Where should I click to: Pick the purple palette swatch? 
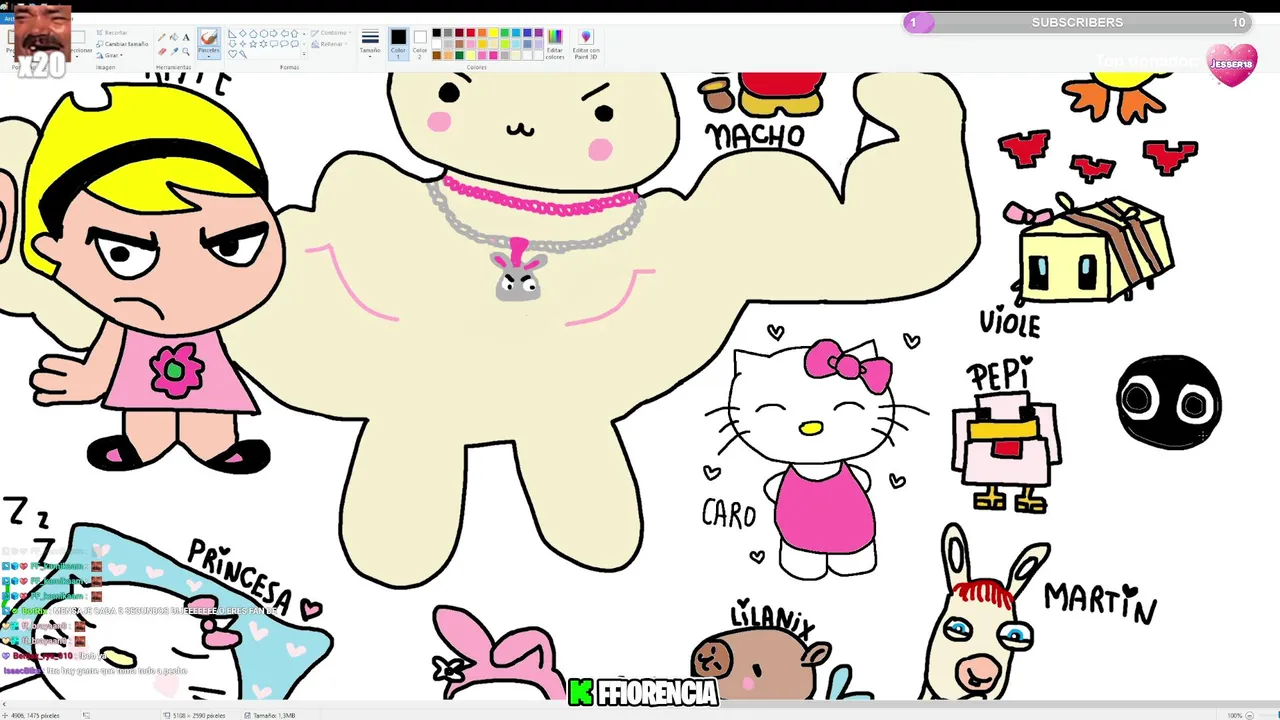coord(539,33)
